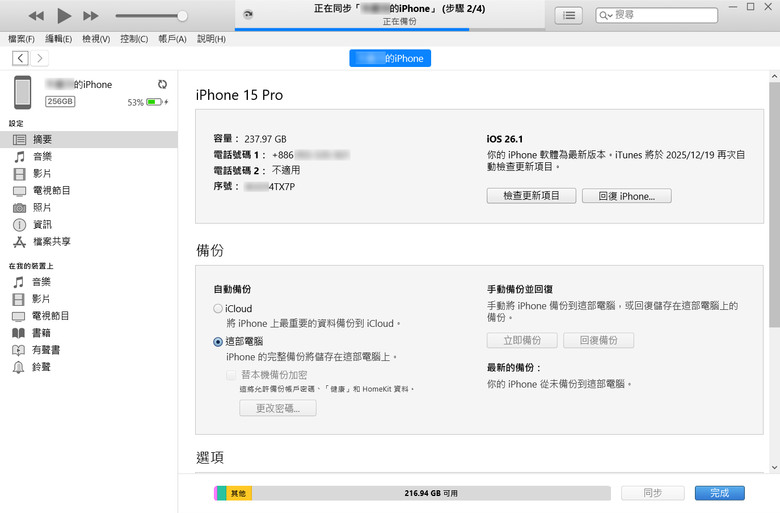Click the iOS 26.1 version label
Image resolution: width=780 pixels, height=513 pixels.
(504, 139)
